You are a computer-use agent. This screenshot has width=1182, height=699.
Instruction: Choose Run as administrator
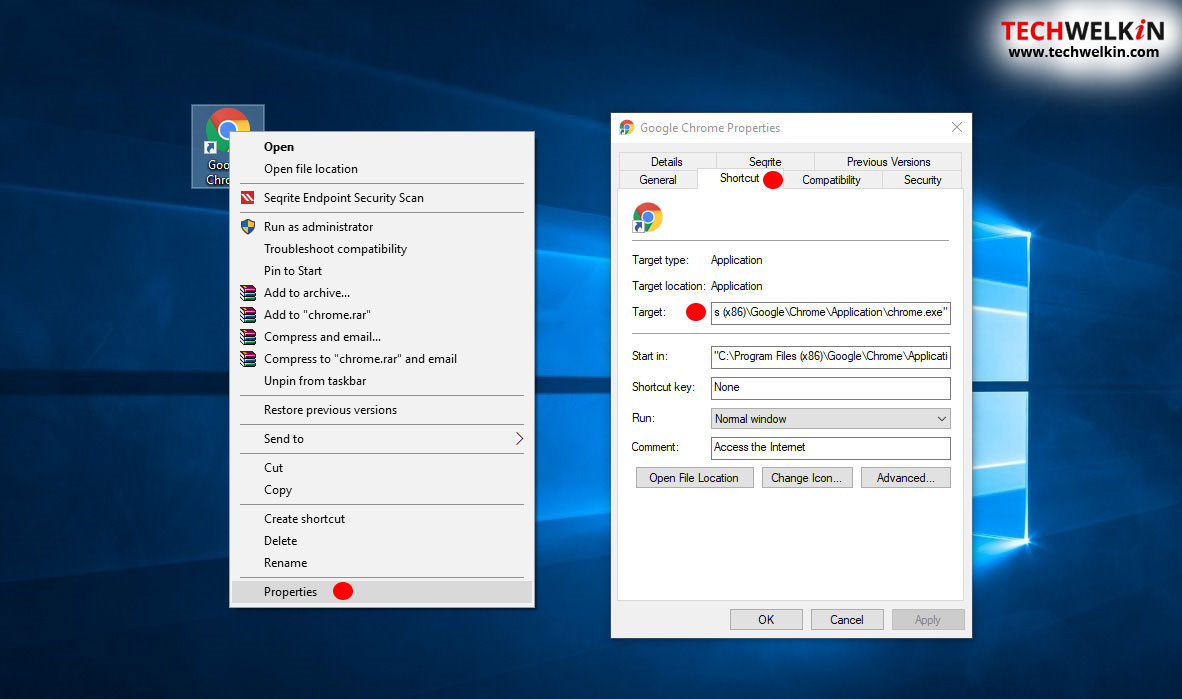381,227
